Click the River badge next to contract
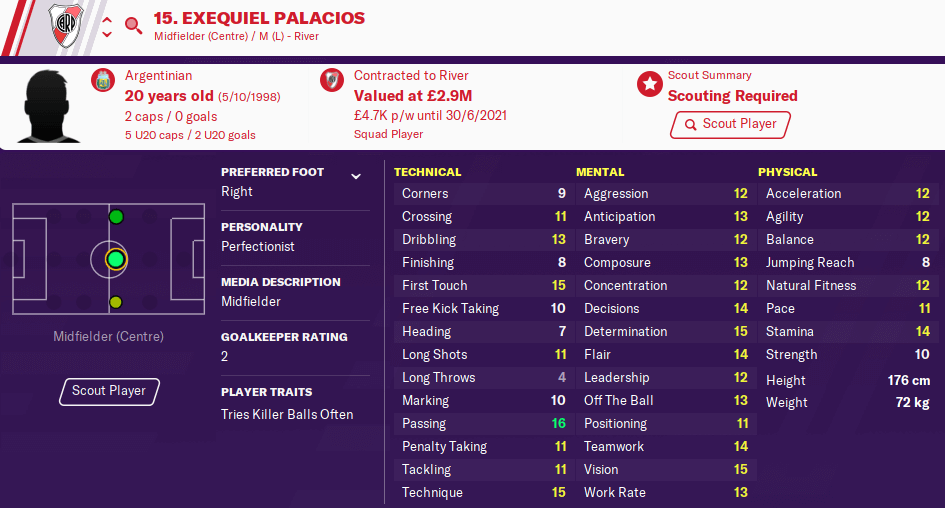Viewport: 945px width, 508px height. [331, 80]
